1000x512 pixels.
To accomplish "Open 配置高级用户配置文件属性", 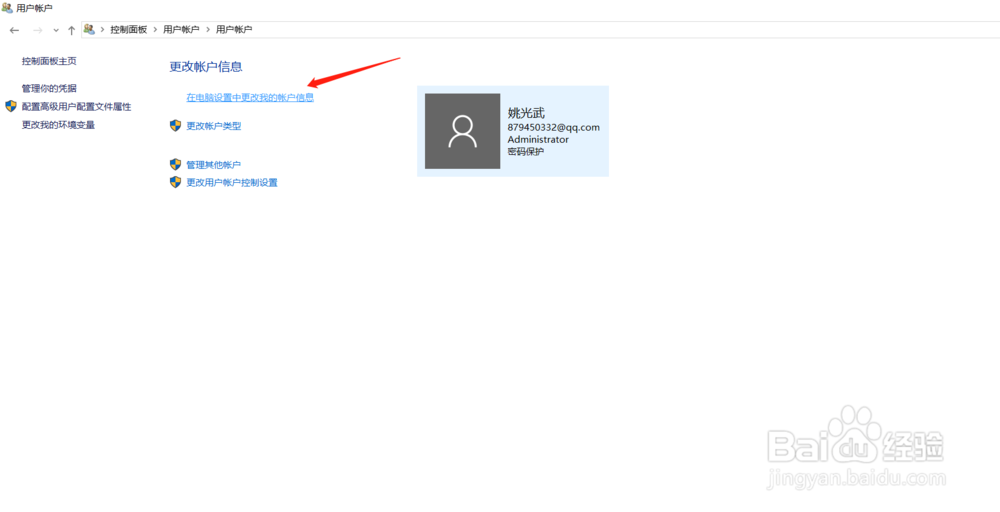I will pyautogui.click(x=77, y=106).
